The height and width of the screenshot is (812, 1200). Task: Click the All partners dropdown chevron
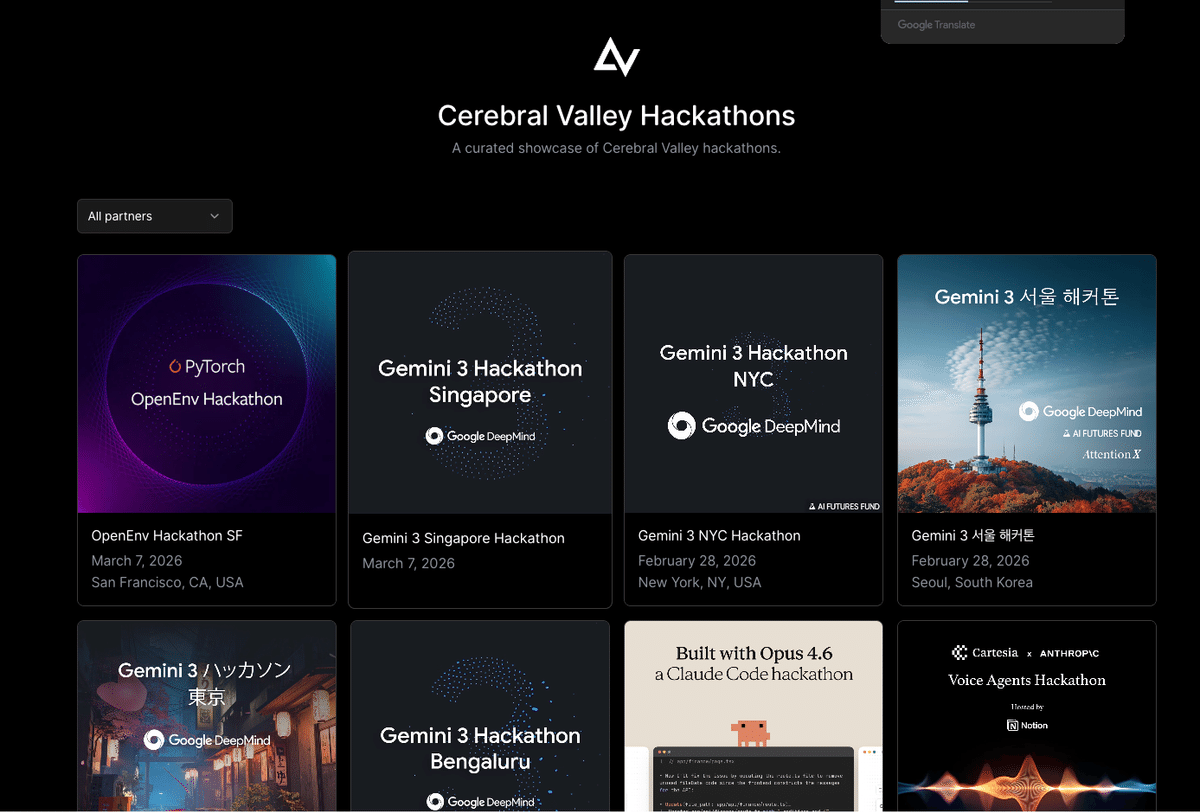(x=214, y=216)
